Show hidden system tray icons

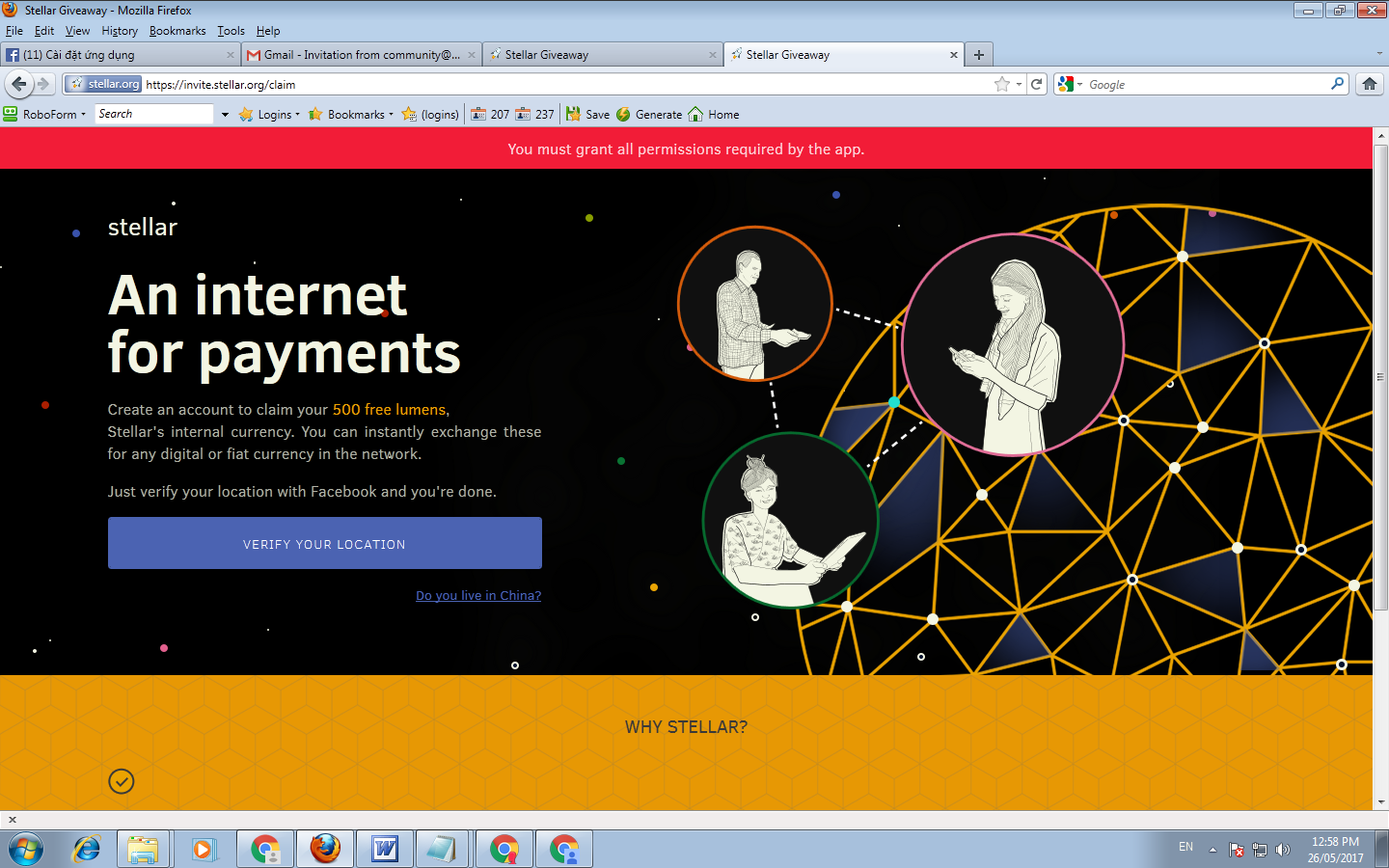click(1212, 850)
